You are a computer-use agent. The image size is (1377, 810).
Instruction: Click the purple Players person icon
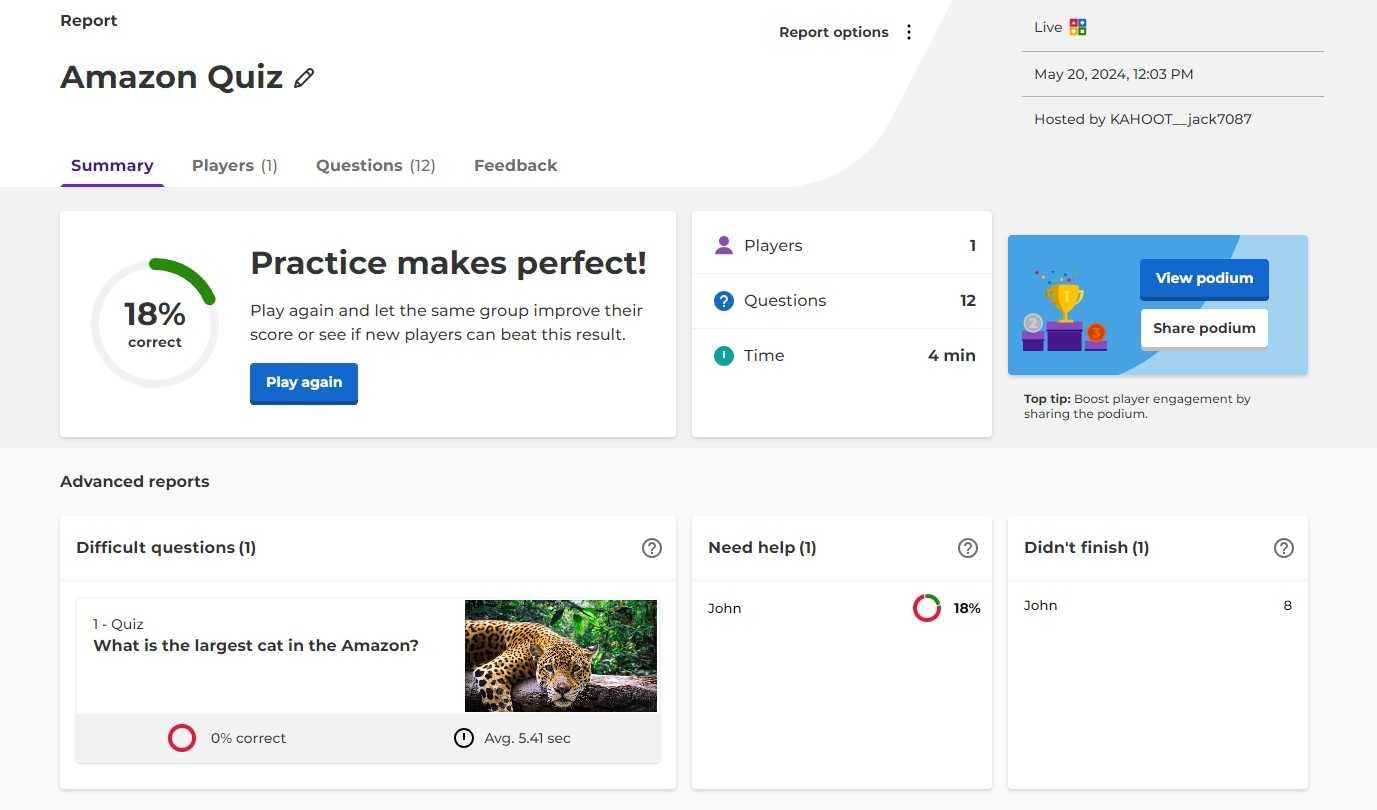pos(724,245)
